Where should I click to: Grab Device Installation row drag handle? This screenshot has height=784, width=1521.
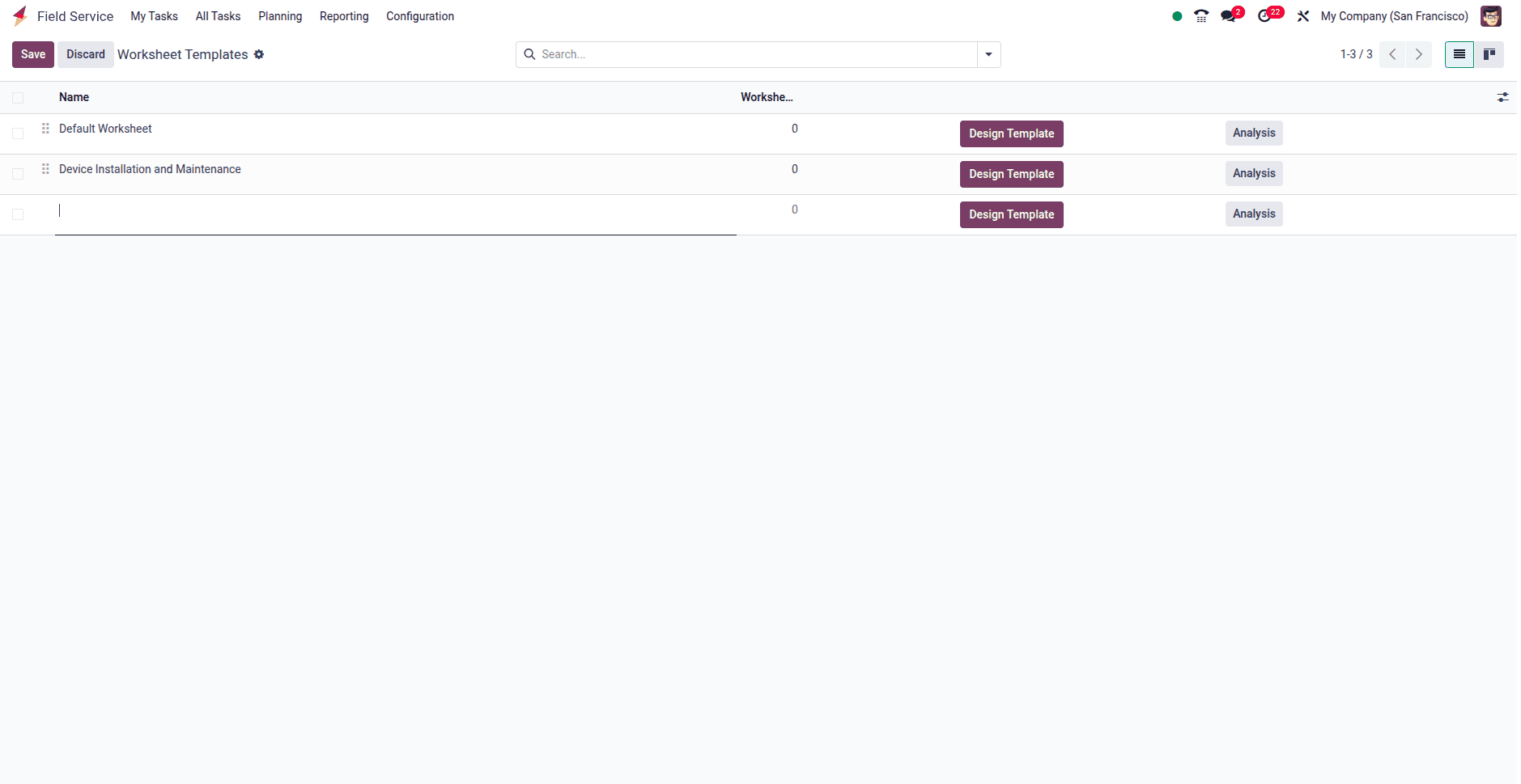click(x=45, y=169)
